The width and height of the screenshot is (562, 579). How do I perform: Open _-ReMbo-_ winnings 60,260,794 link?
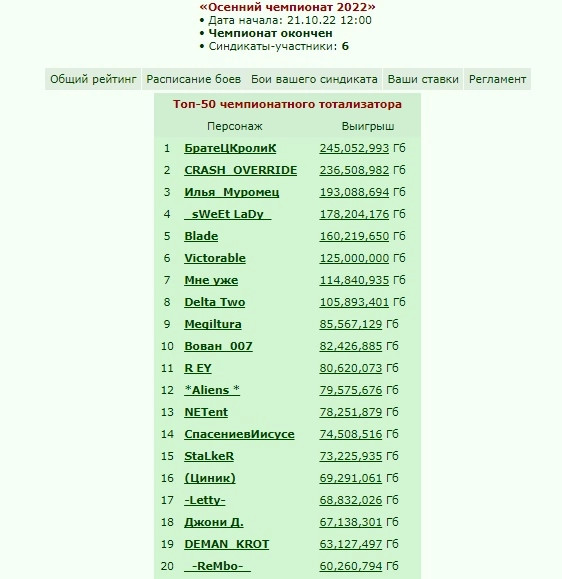pos(350,566)
